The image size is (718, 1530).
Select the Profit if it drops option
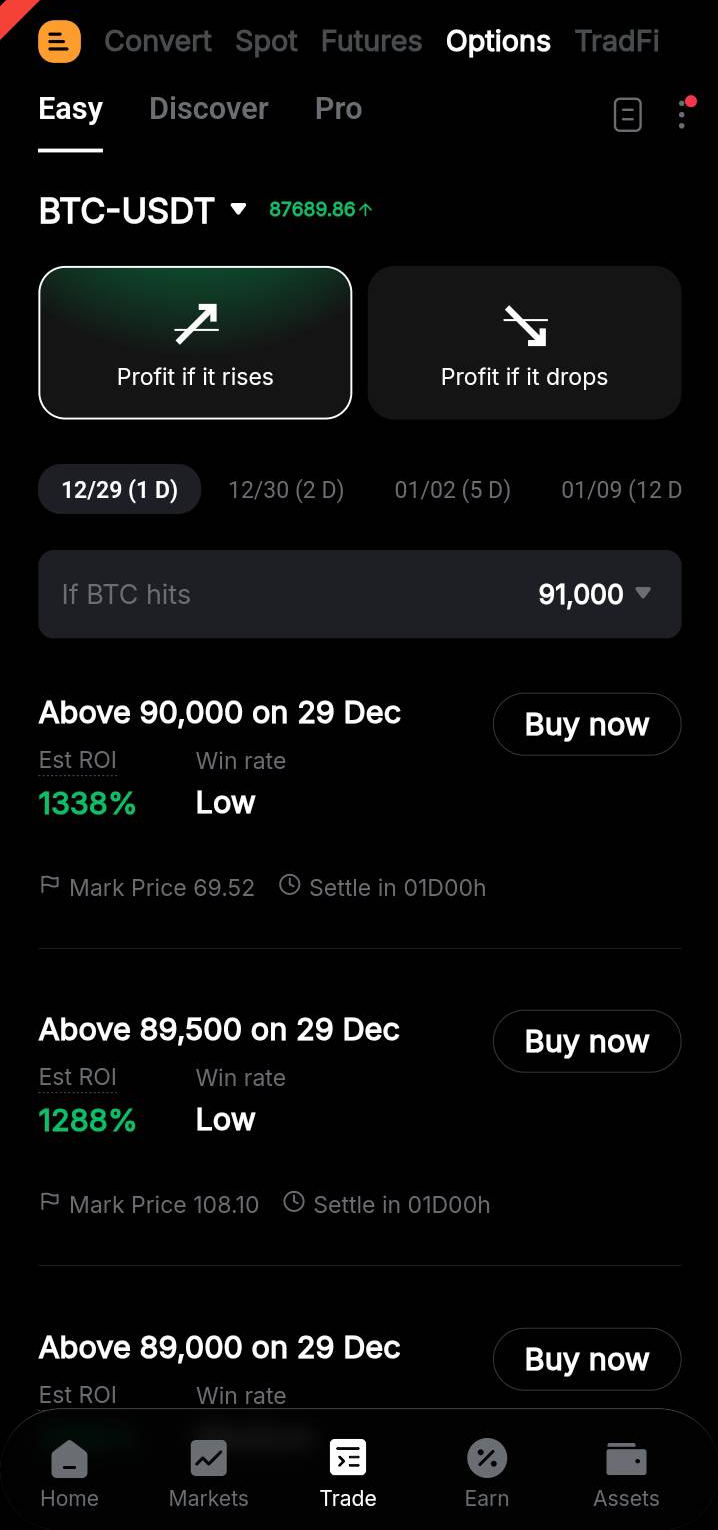(524, 342)
